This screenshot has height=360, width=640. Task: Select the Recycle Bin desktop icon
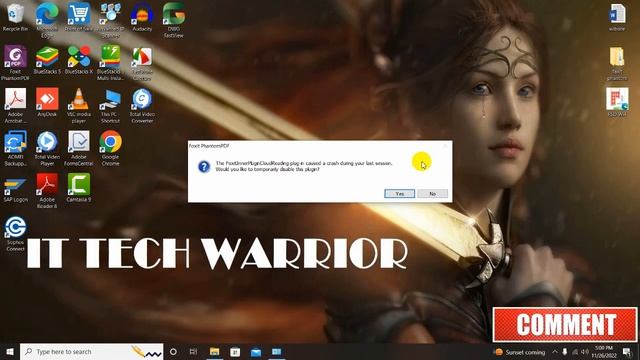[x=15, y=18]
